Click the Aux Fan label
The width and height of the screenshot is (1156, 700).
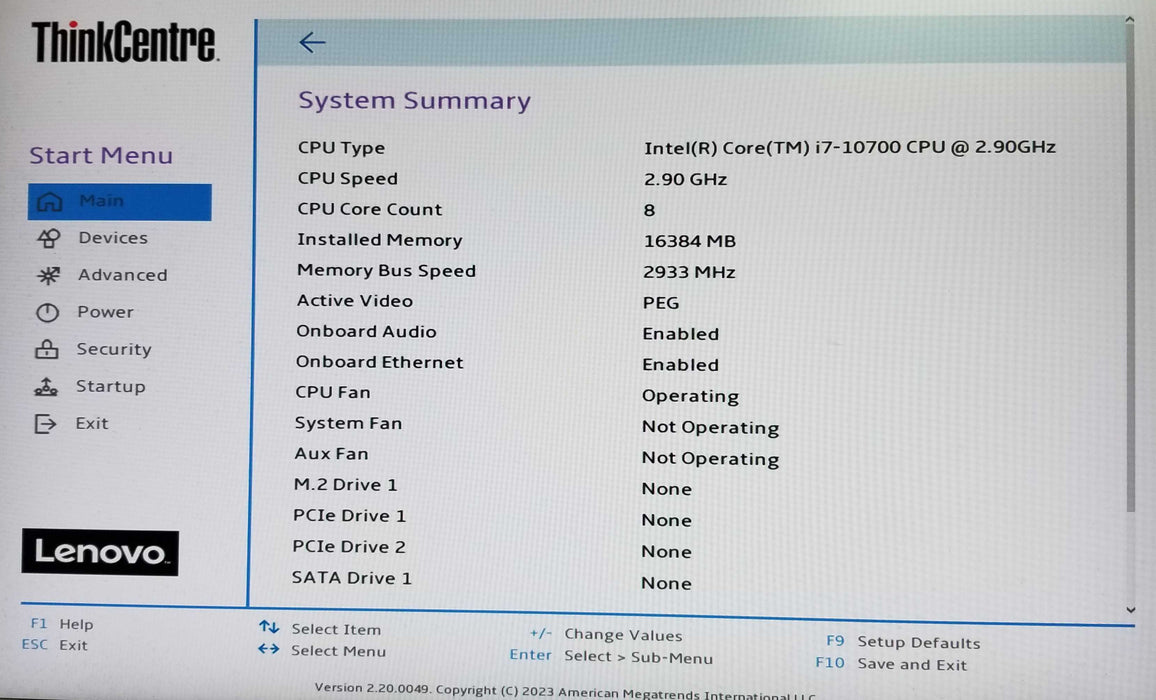click(331, 454)
